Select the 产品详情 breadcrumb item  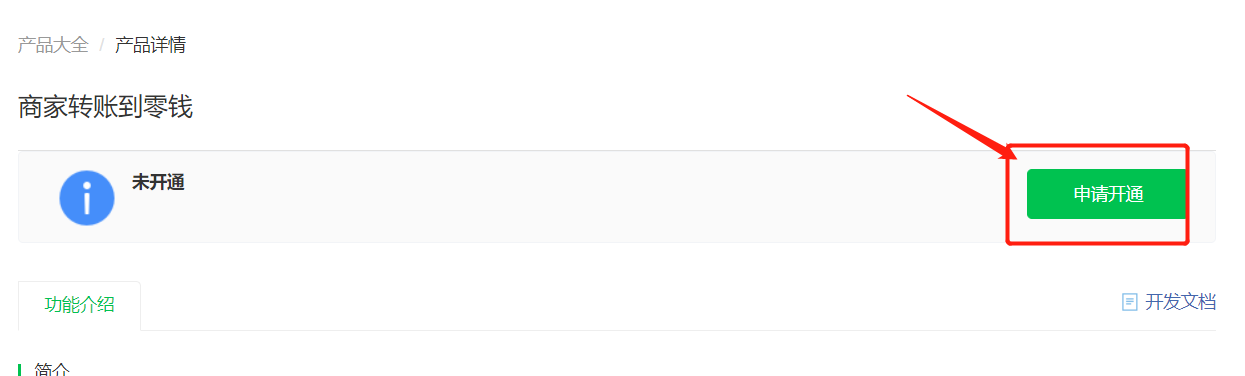tap(150, 45)
